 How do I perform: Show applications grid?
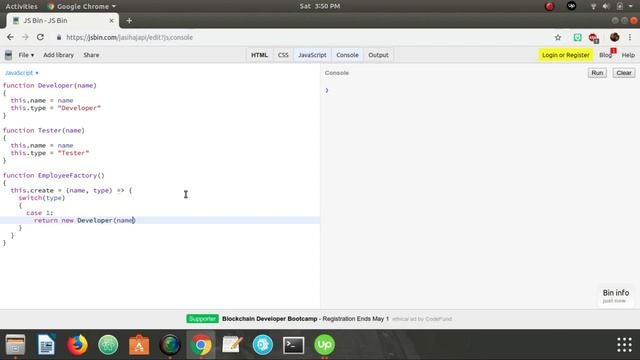tap(624, 344)
